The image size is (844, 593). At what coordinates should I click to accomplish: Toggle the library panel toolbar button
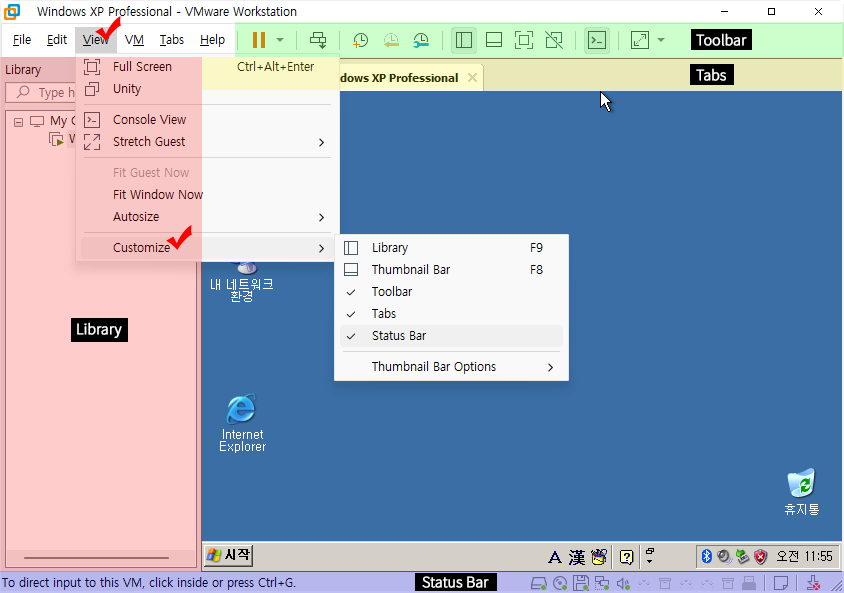pyautogui.click(x=463, y=40)
